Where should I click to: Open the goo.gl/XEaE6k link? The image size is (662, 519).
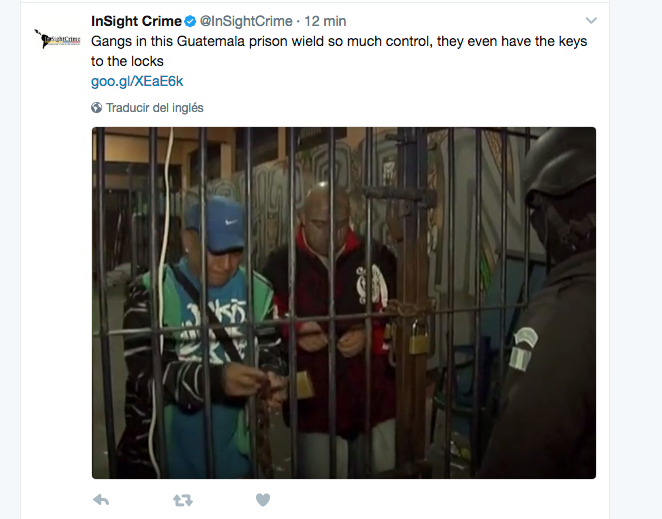(137, 81)
